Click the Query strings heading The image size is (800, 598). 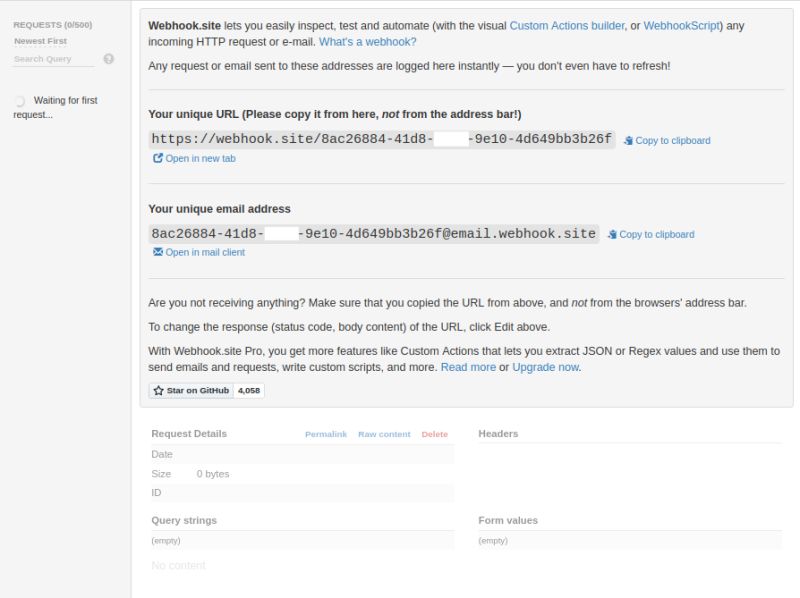click(x=184, y=520)
